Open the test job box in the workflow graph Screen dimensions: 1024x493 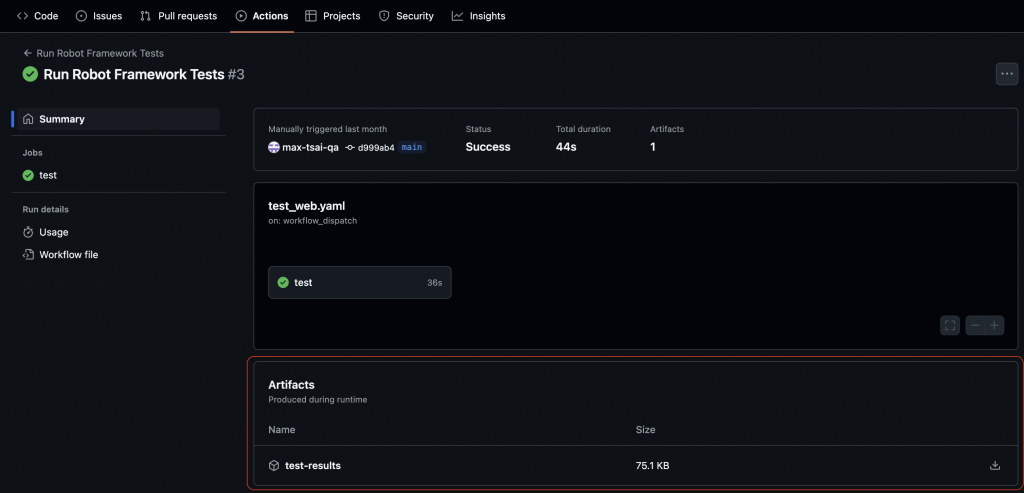click(x=359, y=283)
